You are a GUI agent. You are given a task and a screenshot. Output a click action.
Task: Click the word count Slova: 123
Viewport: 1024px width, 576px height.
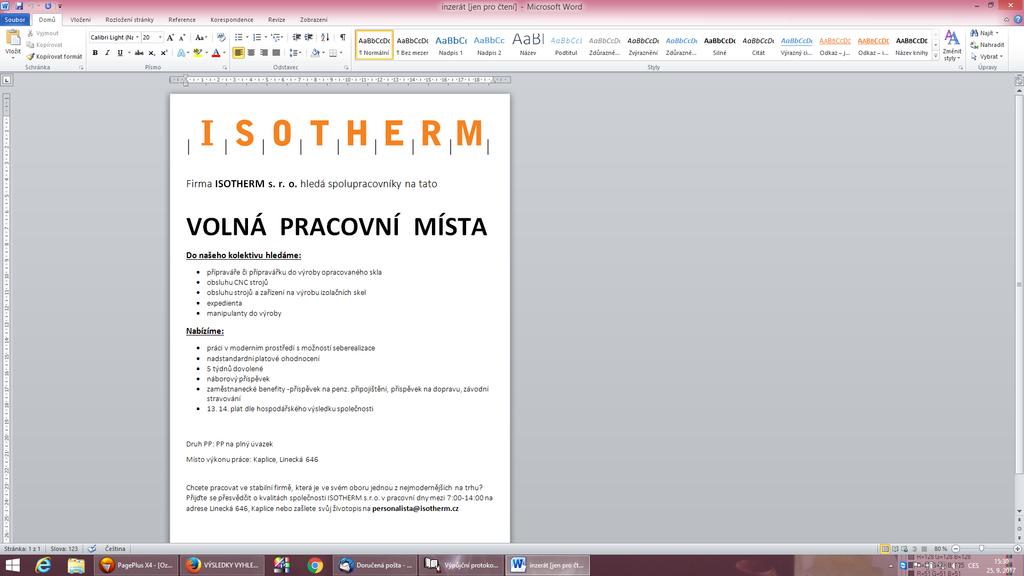tap(64, 549)
